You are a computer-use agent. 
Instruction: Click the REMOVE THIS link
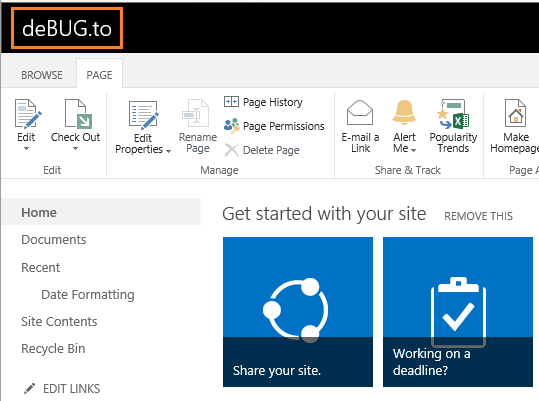pos(478,216)
